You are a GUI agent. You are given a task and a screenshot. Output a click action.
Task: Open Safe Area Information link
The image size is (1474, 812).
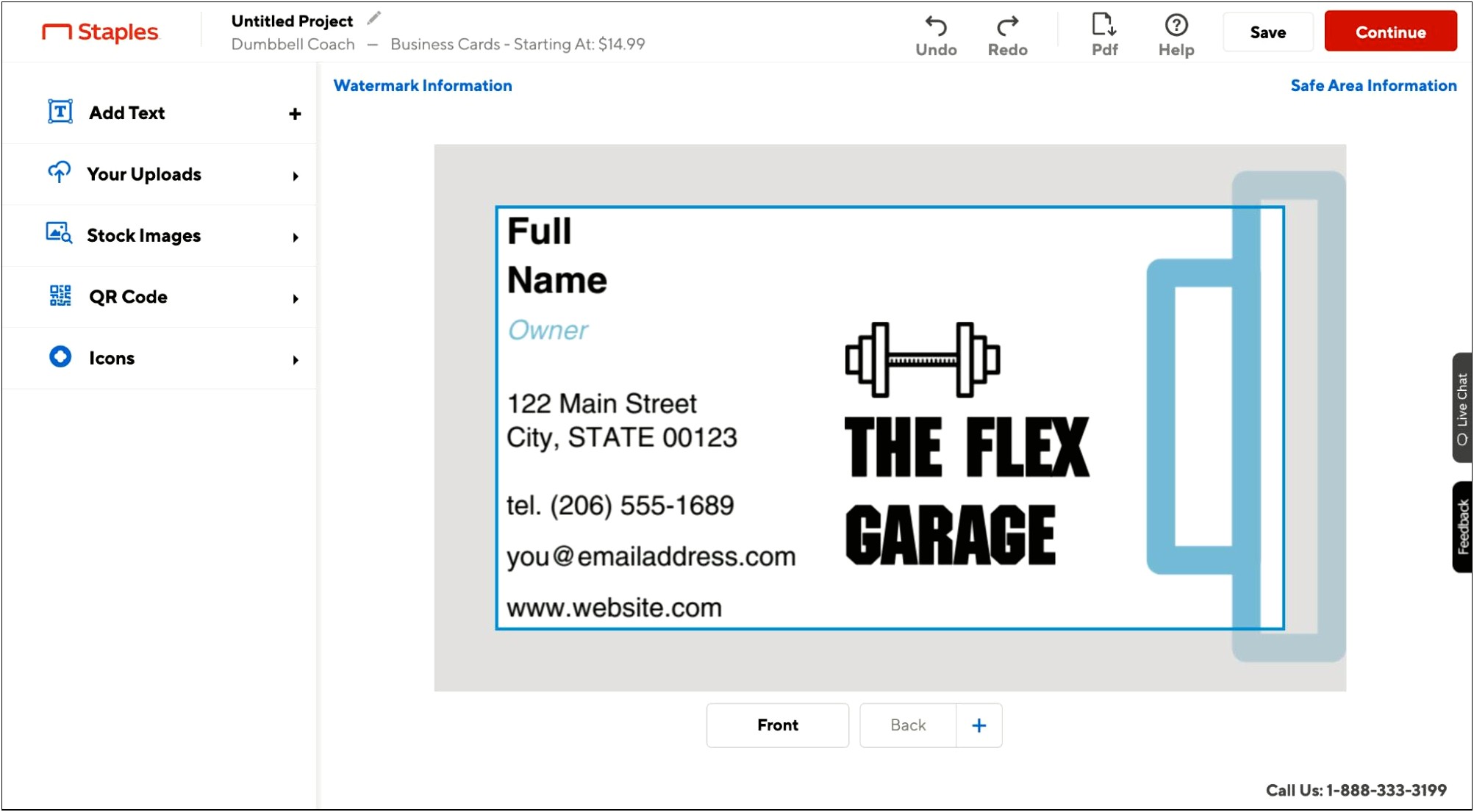1374,85
